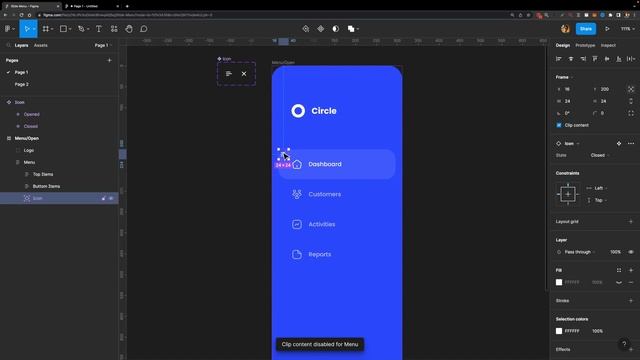640x360 pixels.
Task: Switch to the Prototype tab
Action: pos(585,45)
